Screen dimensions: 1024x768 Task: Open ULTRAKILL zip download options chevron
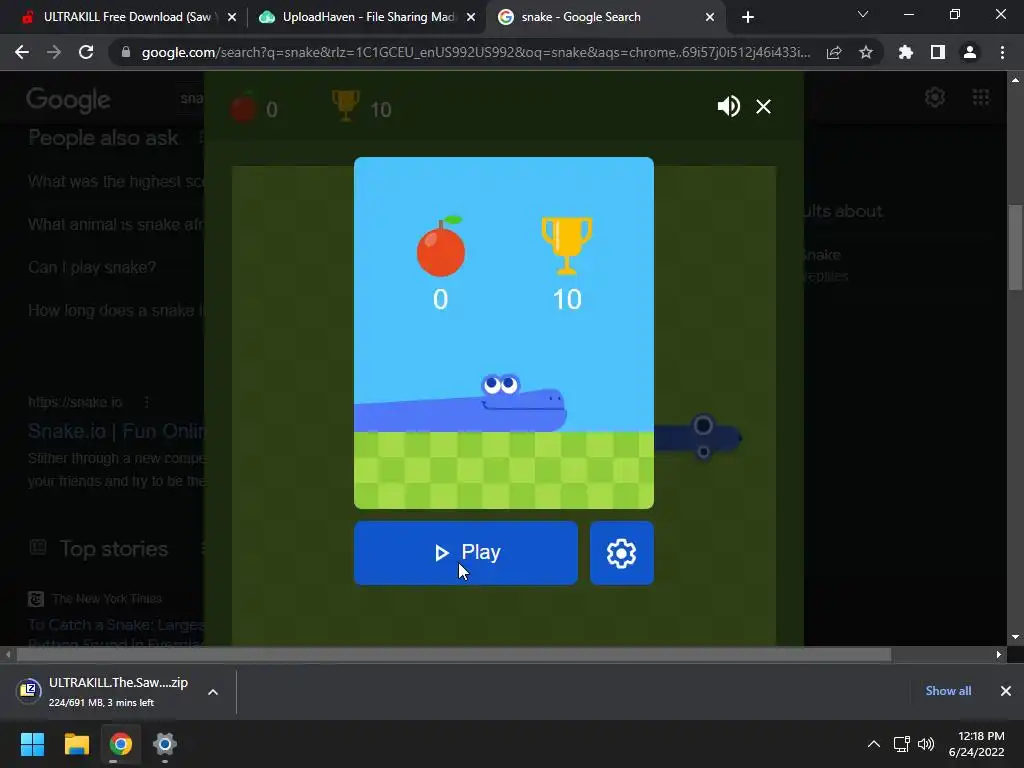(x=213, y=692)
